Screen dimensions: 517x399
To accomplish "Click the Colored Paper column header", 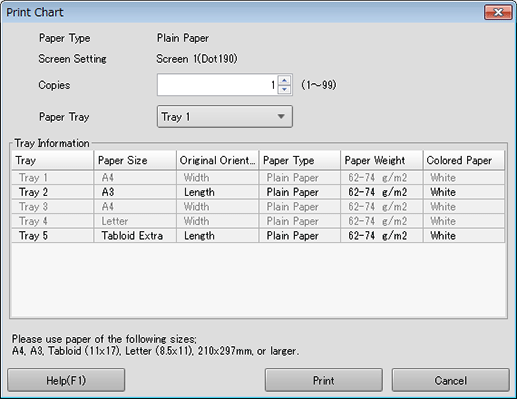I will click(x=464, y=160).
